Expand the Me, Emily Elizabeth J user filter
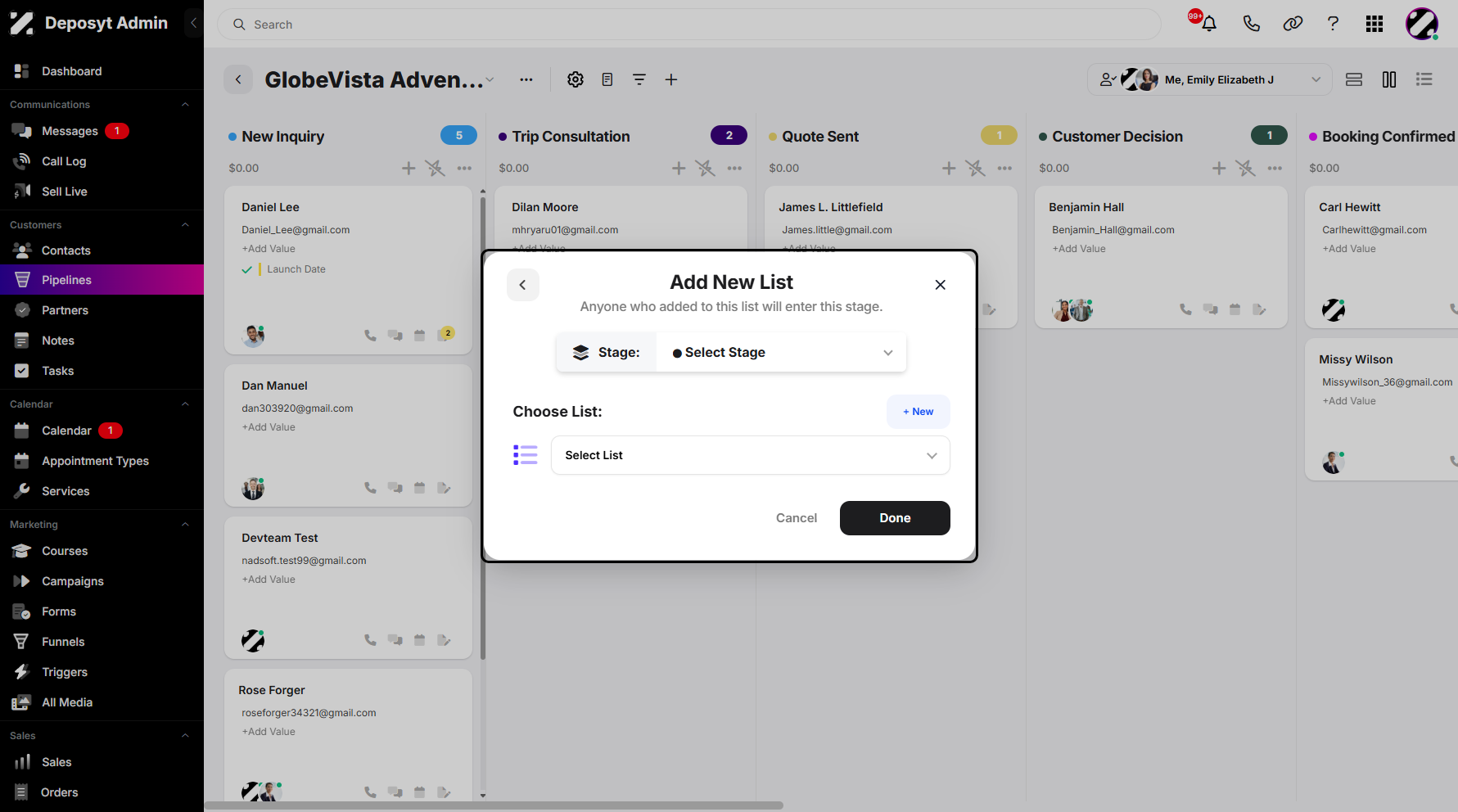The image size is (1458, 812). (1210, 79)
